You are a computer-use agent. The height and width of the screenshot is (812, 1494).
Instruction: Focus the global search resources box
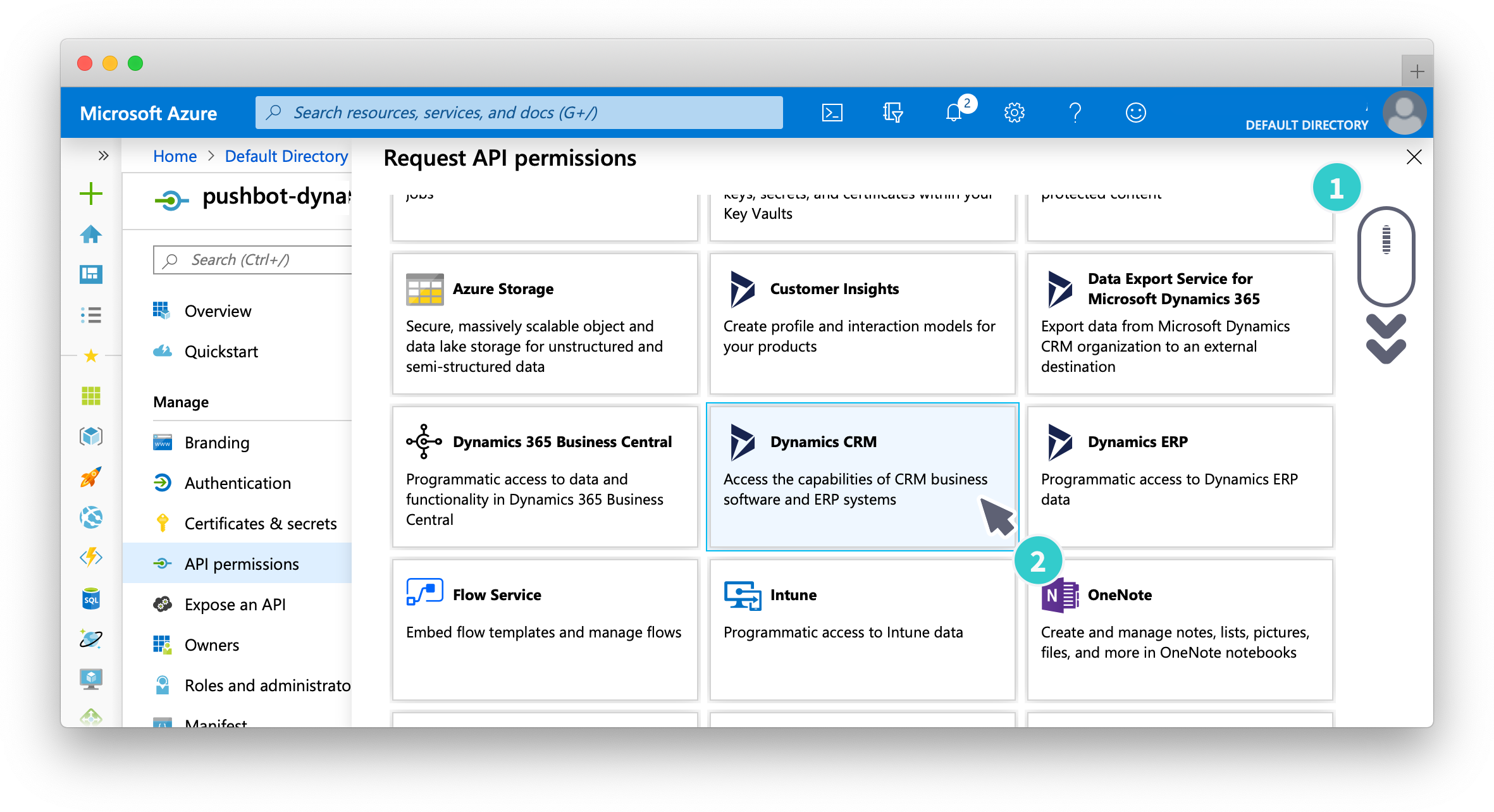pyautogui.click(x=519, y=113)
